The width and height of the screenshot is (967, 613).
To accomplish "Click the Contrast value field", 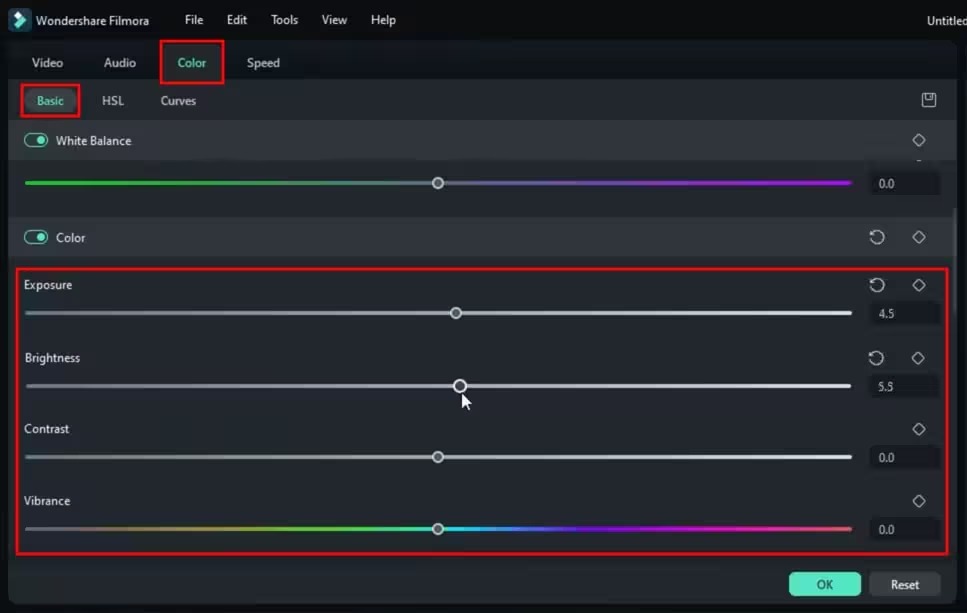I will coord(905,458).
